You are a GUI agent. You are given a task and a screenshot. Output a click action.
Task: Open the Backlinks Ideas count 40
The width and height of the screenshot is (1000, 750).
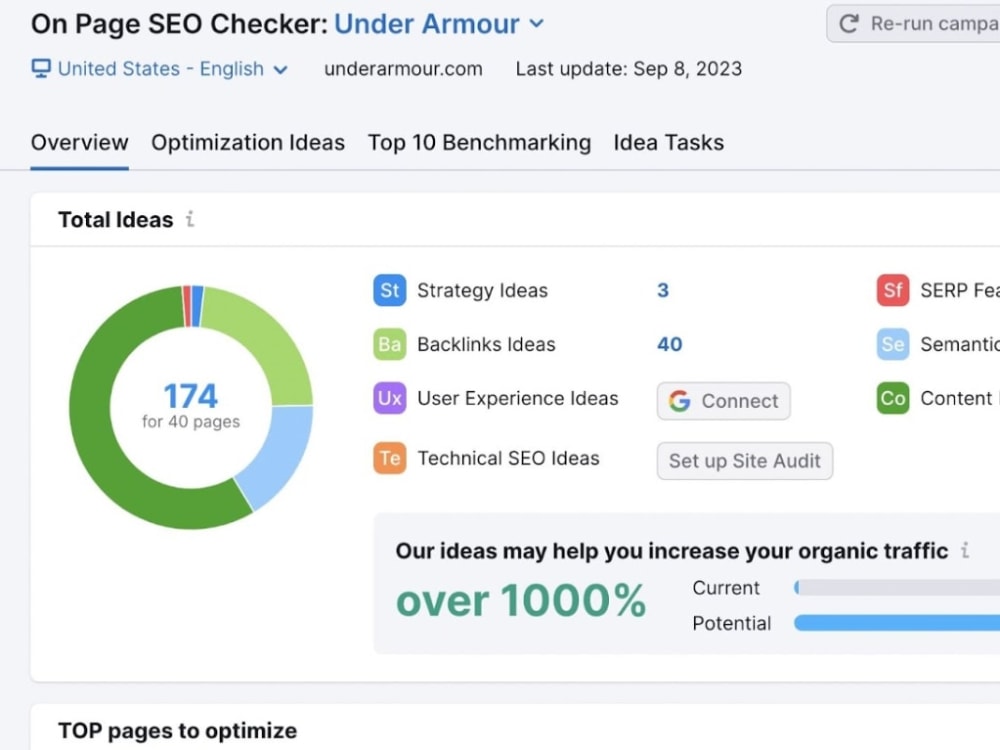pyautogui.click(x=670, y=344)
